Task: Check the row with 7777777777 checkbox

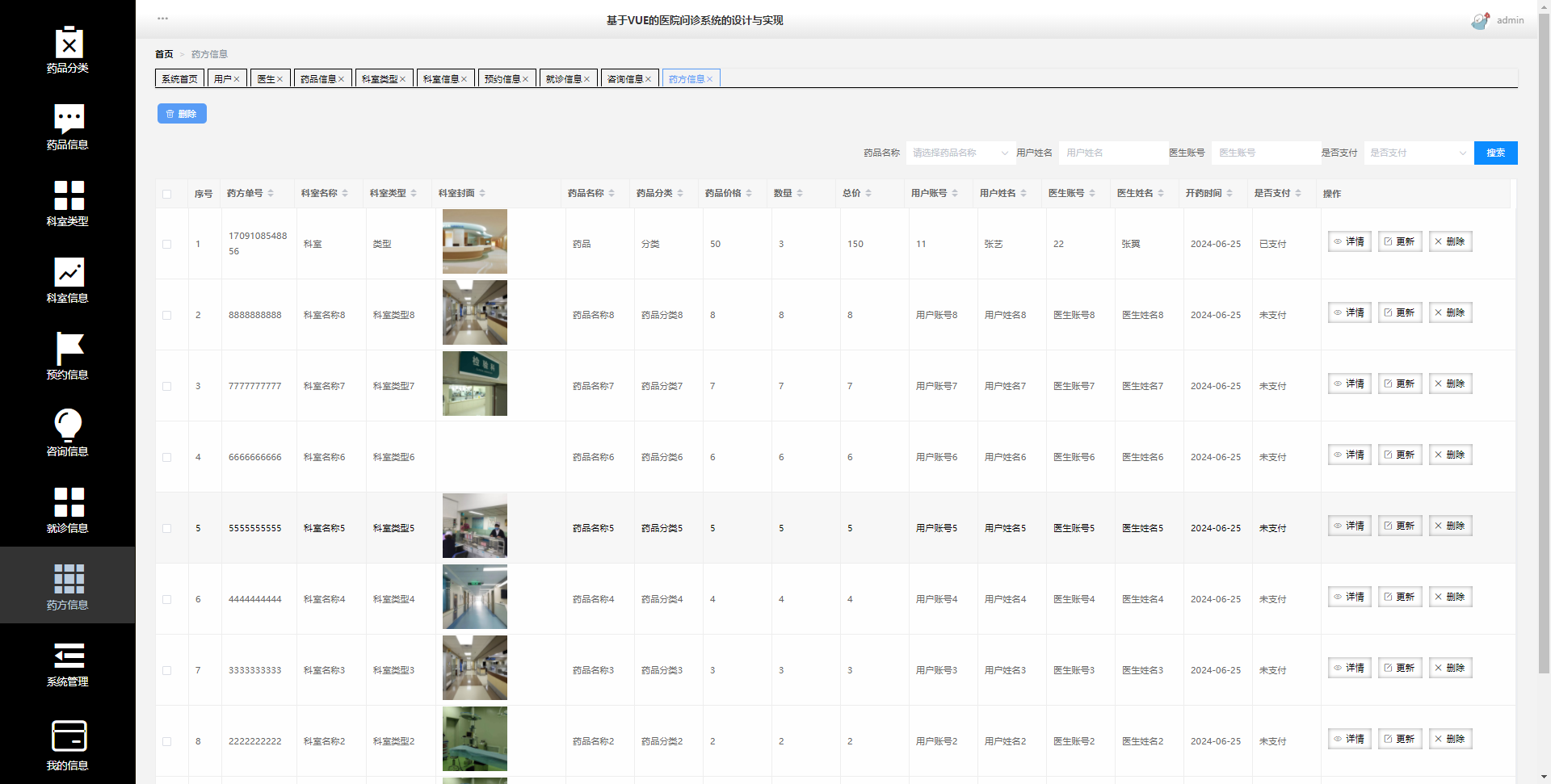Action: (167, 386)
